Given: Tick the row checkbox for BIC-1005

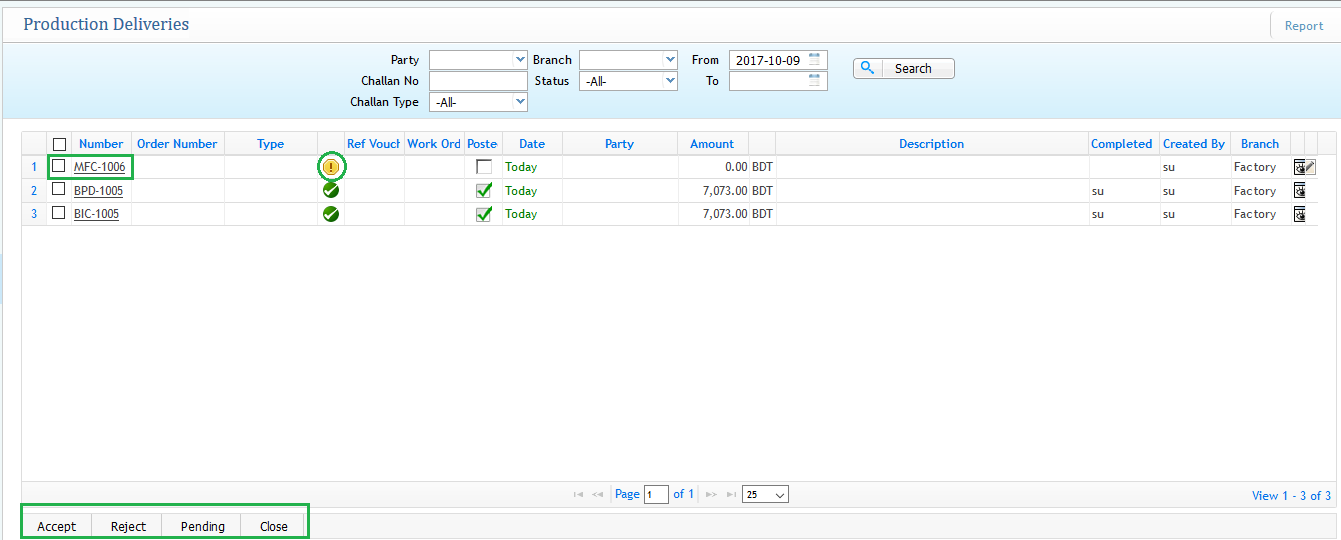Looking at the screenshot, I should tap(59, 213).
